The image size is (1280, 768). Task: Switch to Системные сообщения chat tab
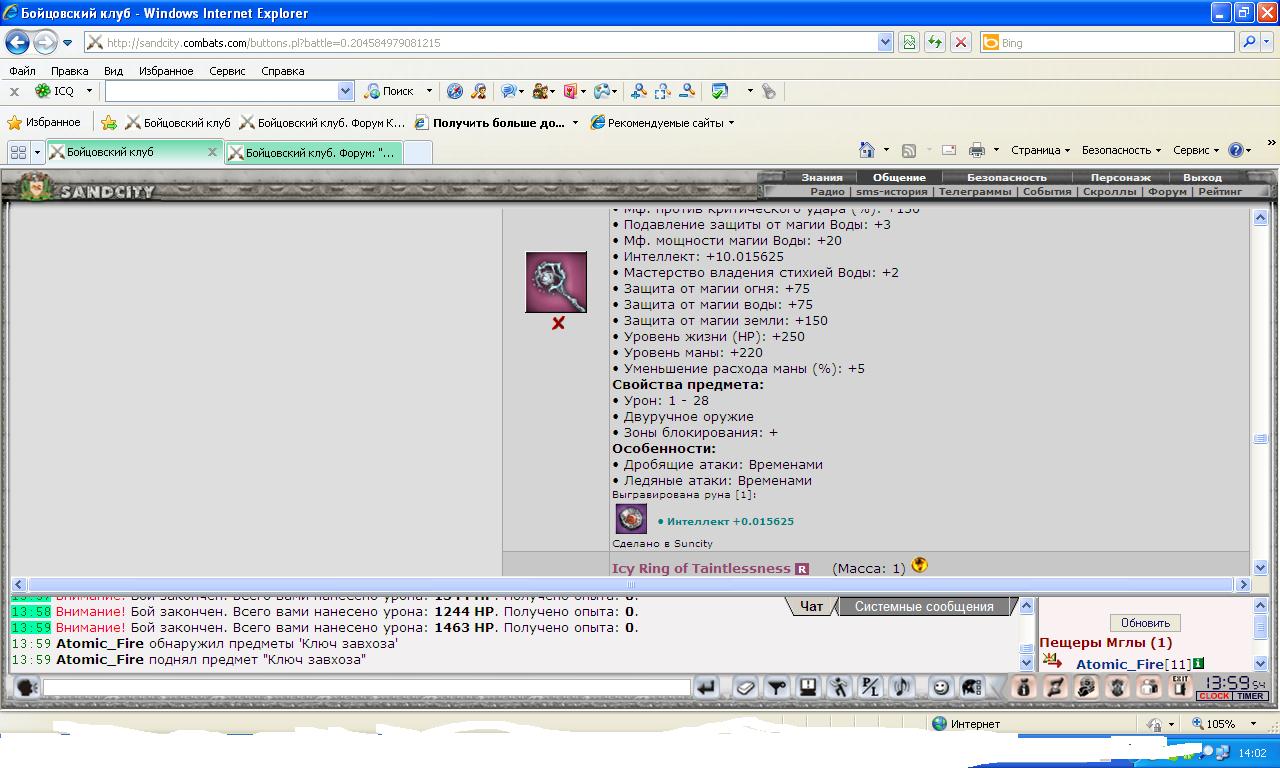(x=924, y=606)
